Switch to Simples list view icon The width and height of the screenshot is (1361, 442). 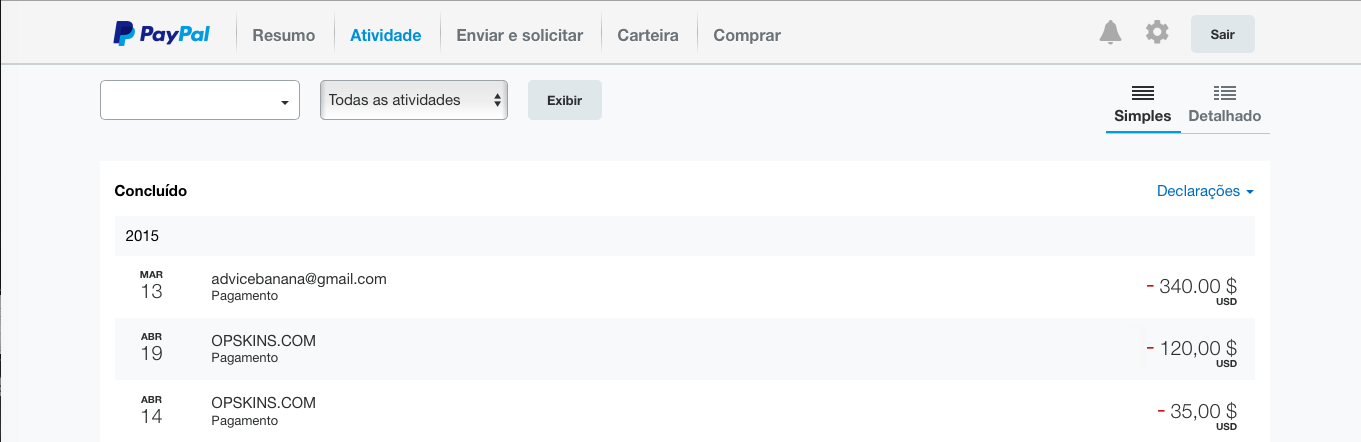pyautogui.click(x=1143, y=93)
